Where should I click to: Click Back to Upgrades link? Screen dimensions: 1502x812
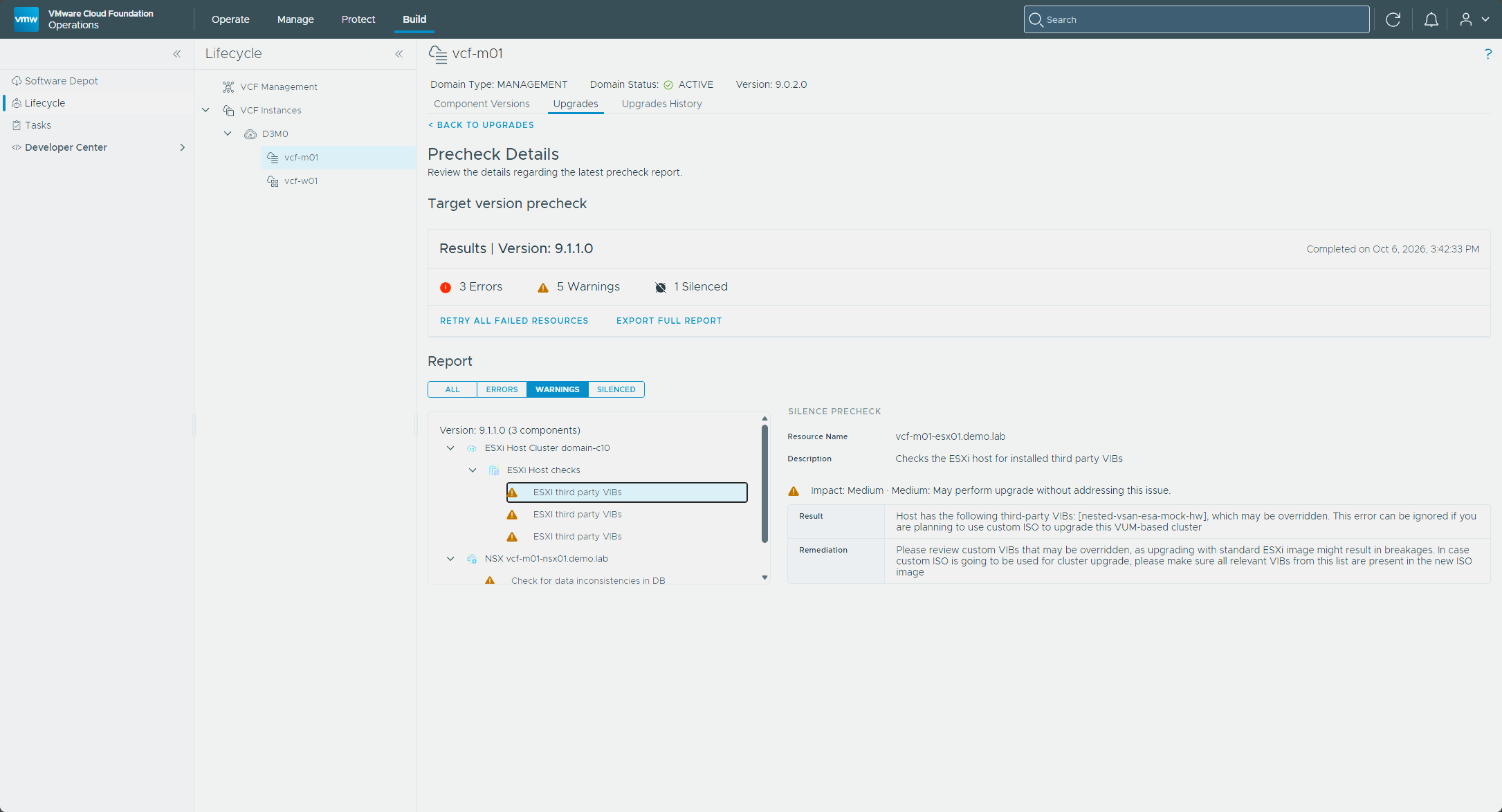point(481,125)
